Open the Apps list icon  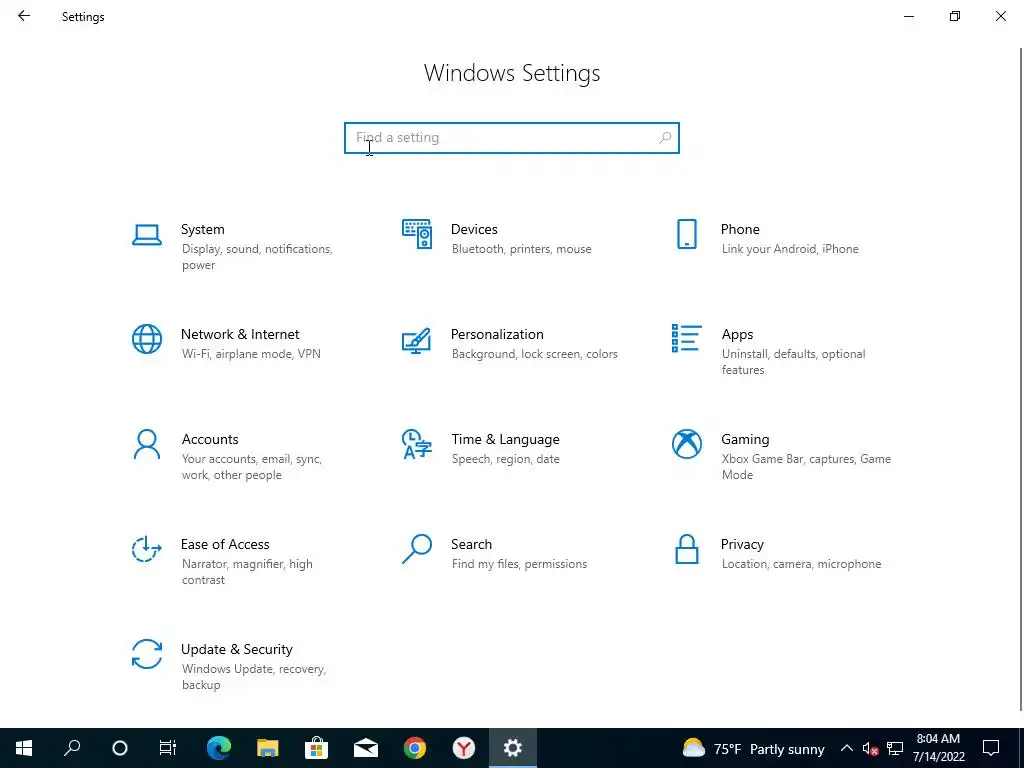coord(686,338)
